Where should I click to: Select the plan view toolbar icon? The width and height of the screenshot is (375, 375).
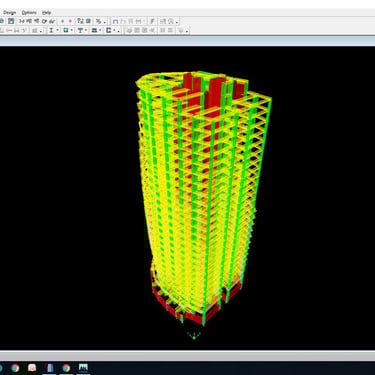pos(29,21)
